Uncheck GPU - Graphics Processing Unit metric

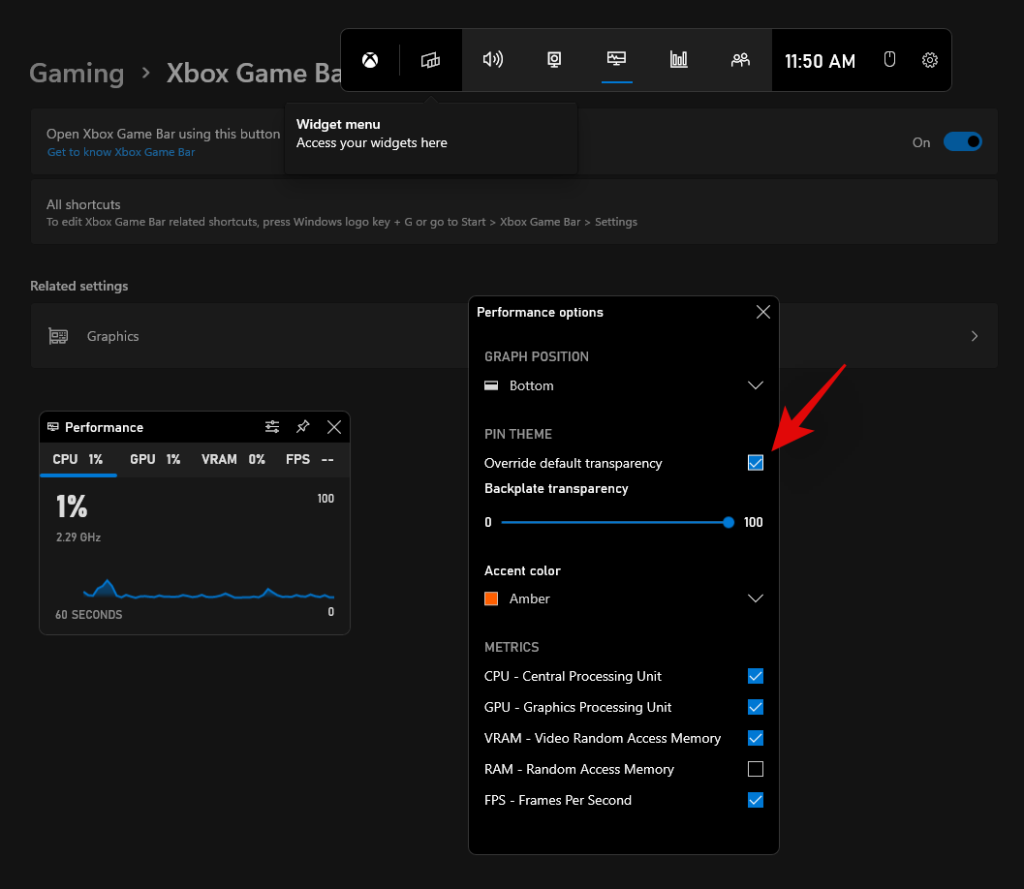click(756, 707)
